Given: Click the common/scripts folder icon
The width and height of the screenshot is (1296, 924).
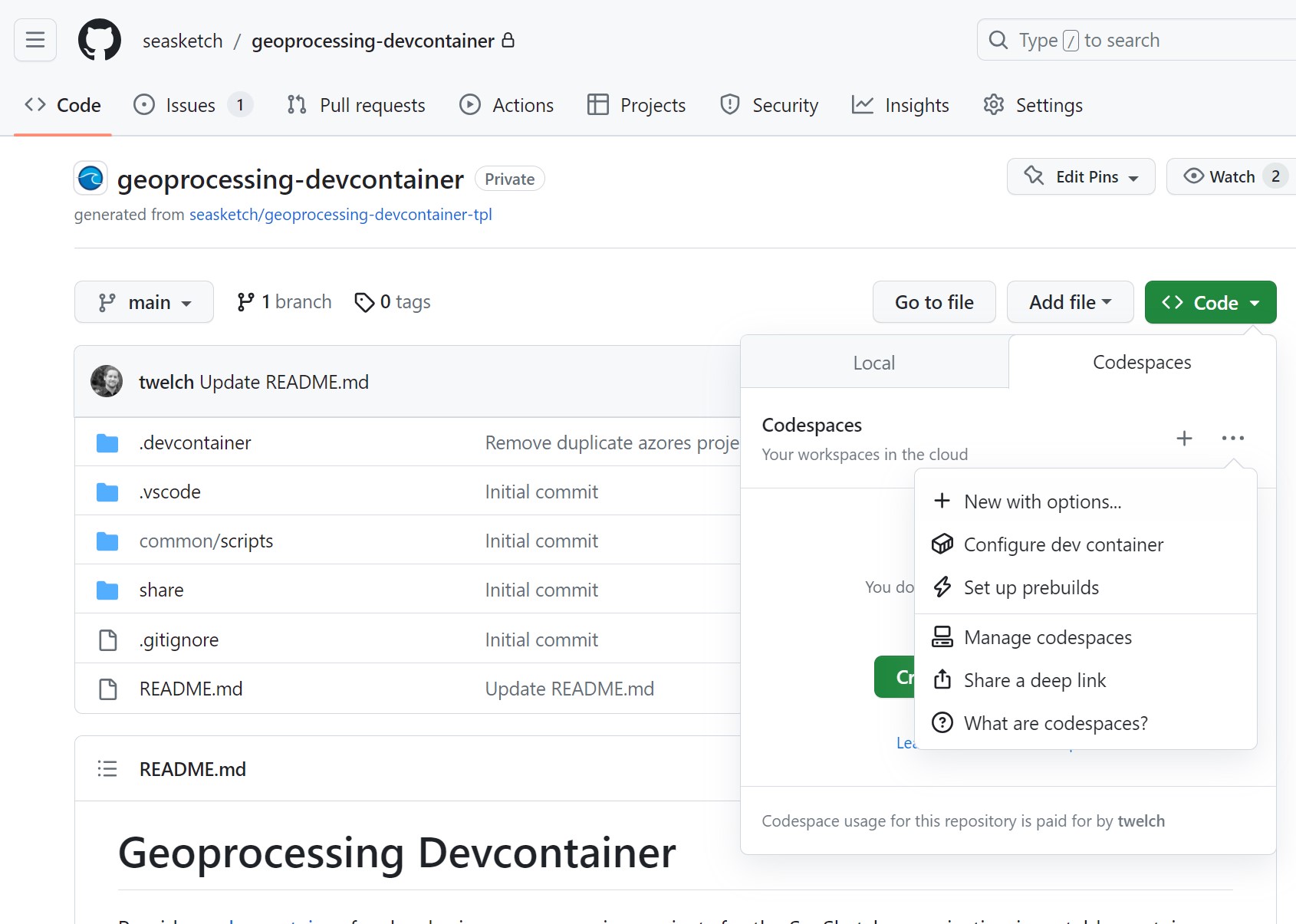Looking at the screenshot, I should (x=107, y=541).
